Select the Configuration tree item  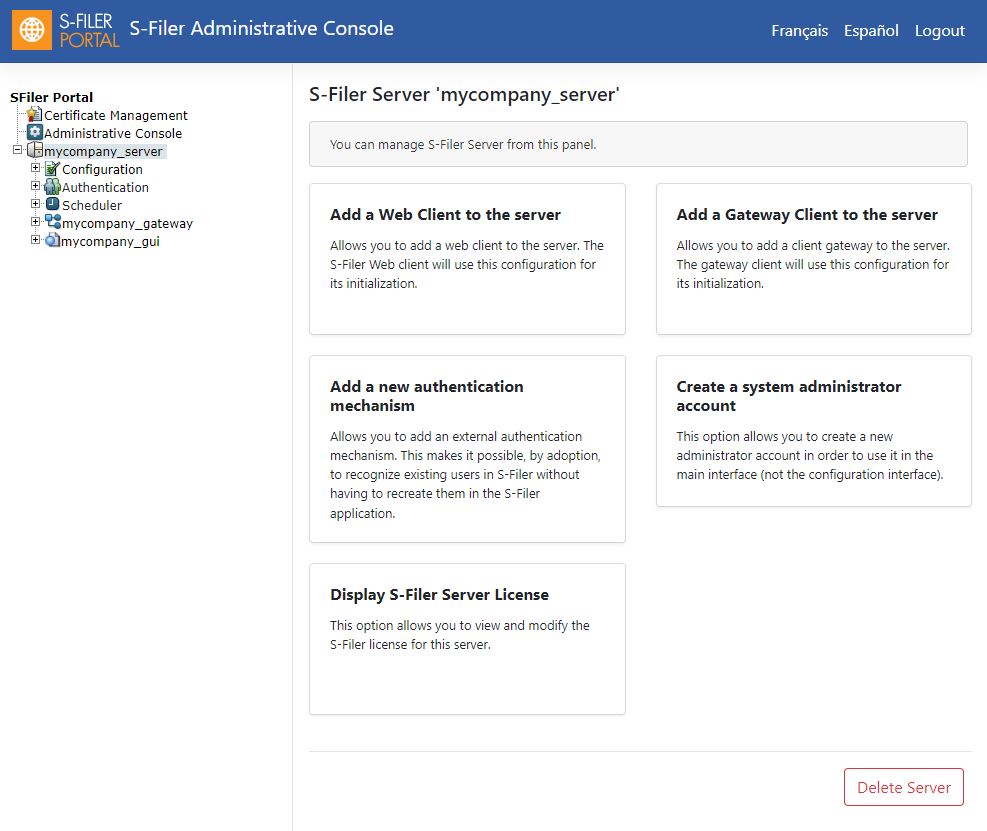102,169
